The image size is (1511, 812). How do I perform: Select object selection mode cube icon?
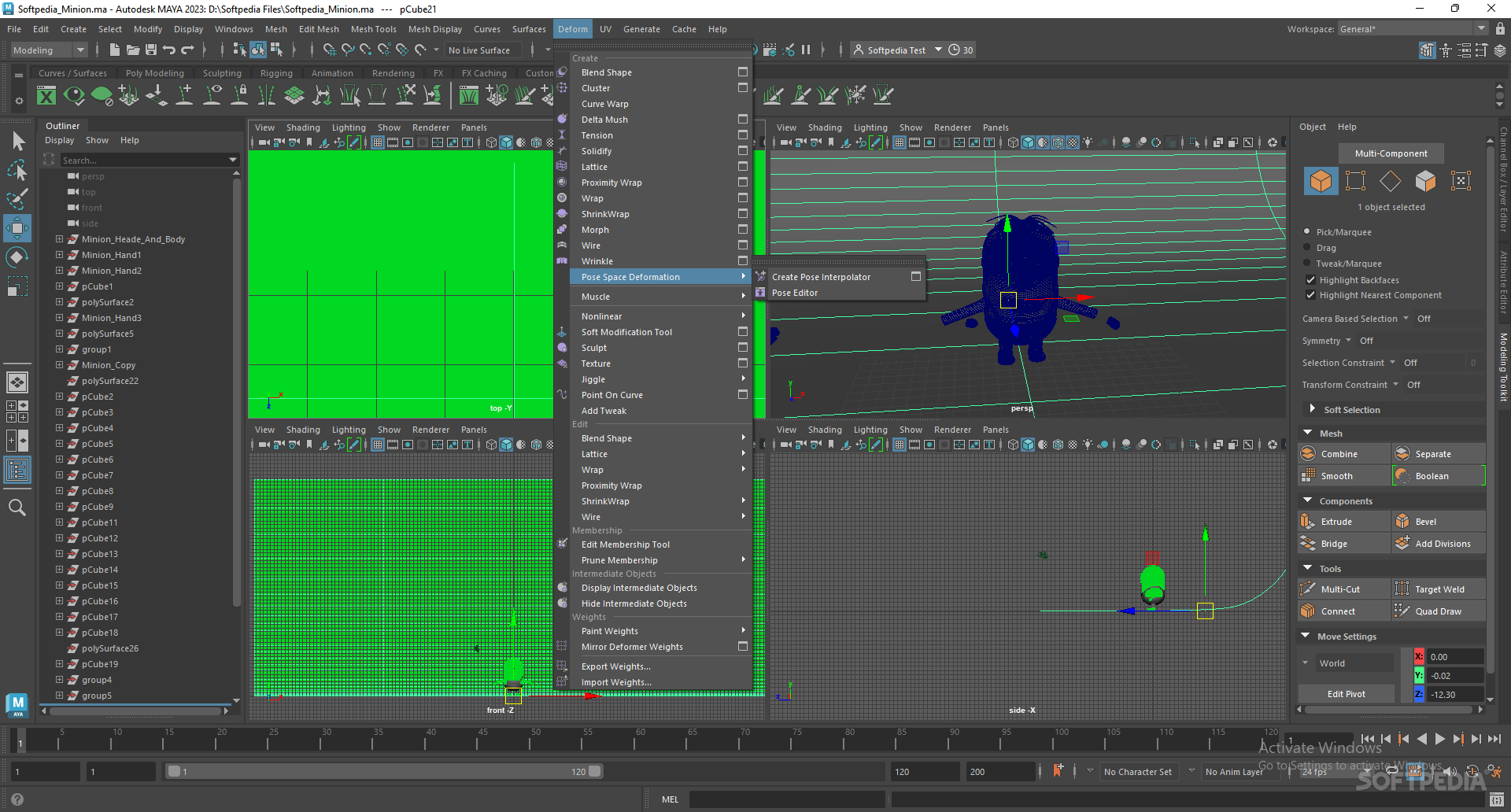(x=1321, y=181)
